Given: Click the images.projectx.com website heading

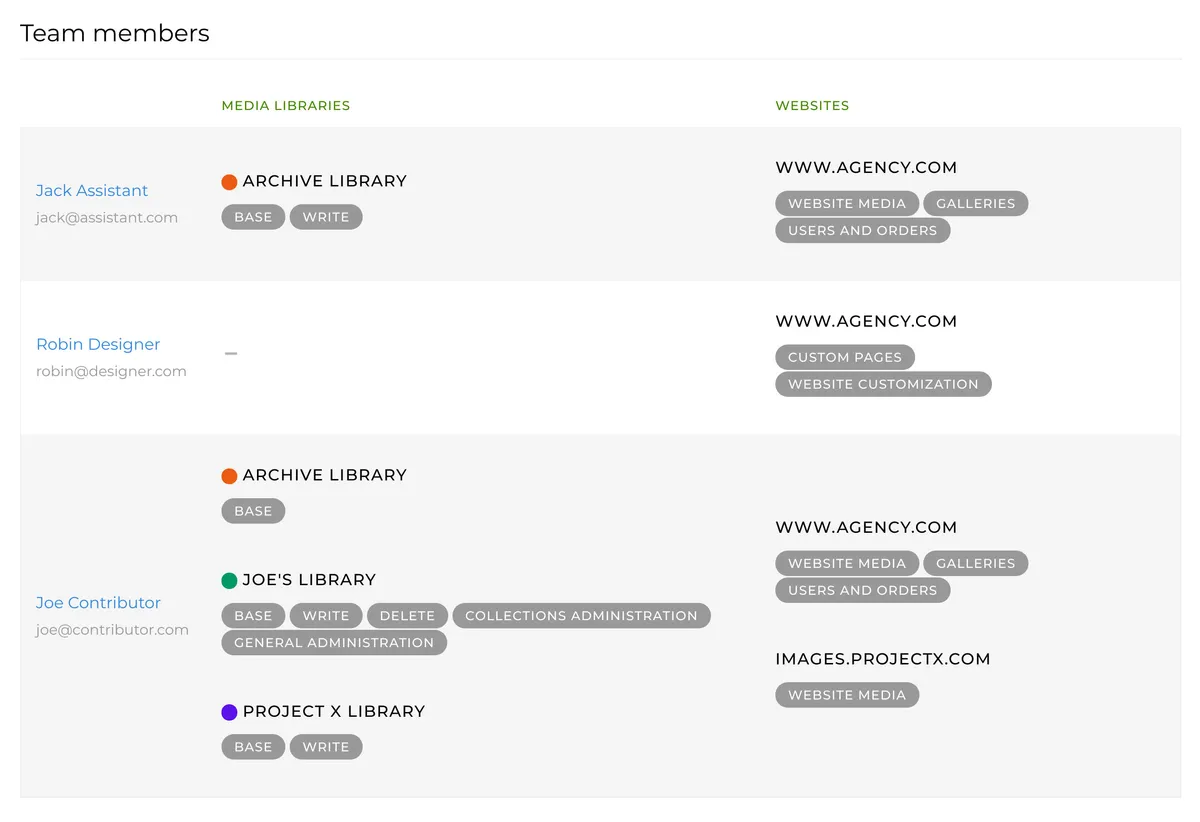Looking at the screenshot, I should click(x=882, y=659).
